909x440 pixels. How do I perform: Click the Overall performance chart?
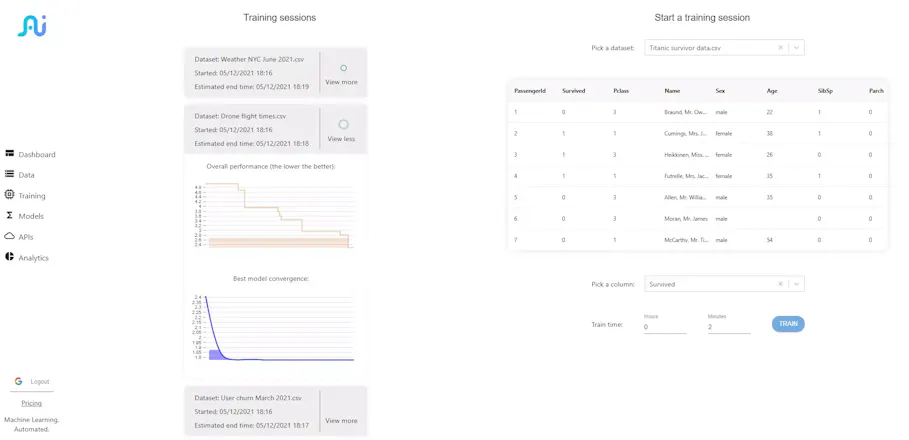point(276,215)
